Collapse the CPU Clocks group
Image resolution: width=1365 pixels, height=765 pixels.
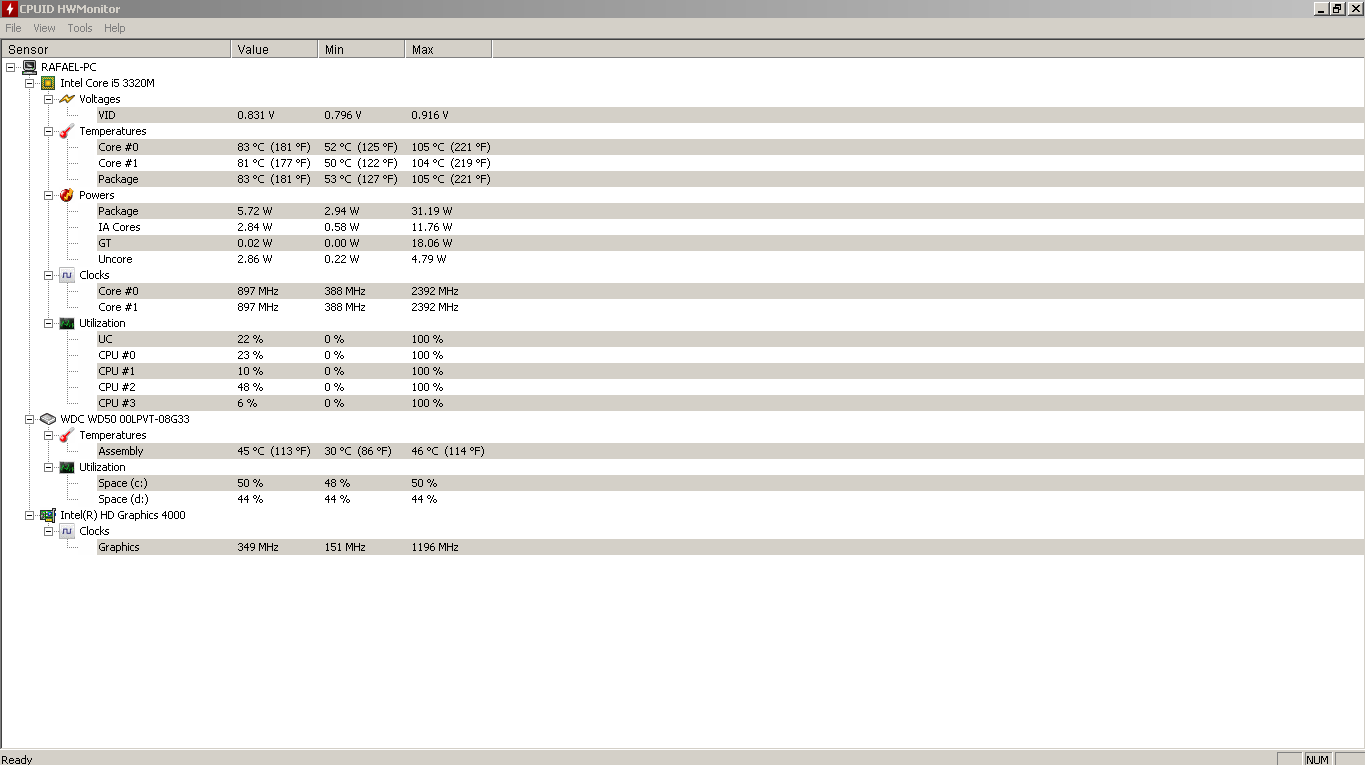coord(48,275)
